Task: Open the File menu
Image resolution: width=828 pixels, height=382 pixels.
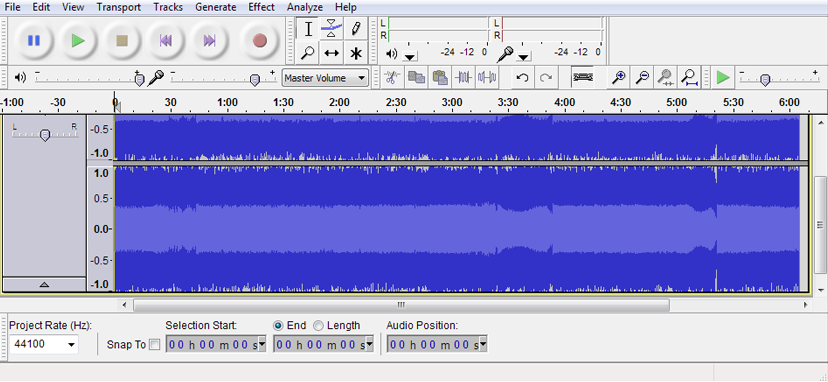Action: pyautogui.click(x=12, y=7)
